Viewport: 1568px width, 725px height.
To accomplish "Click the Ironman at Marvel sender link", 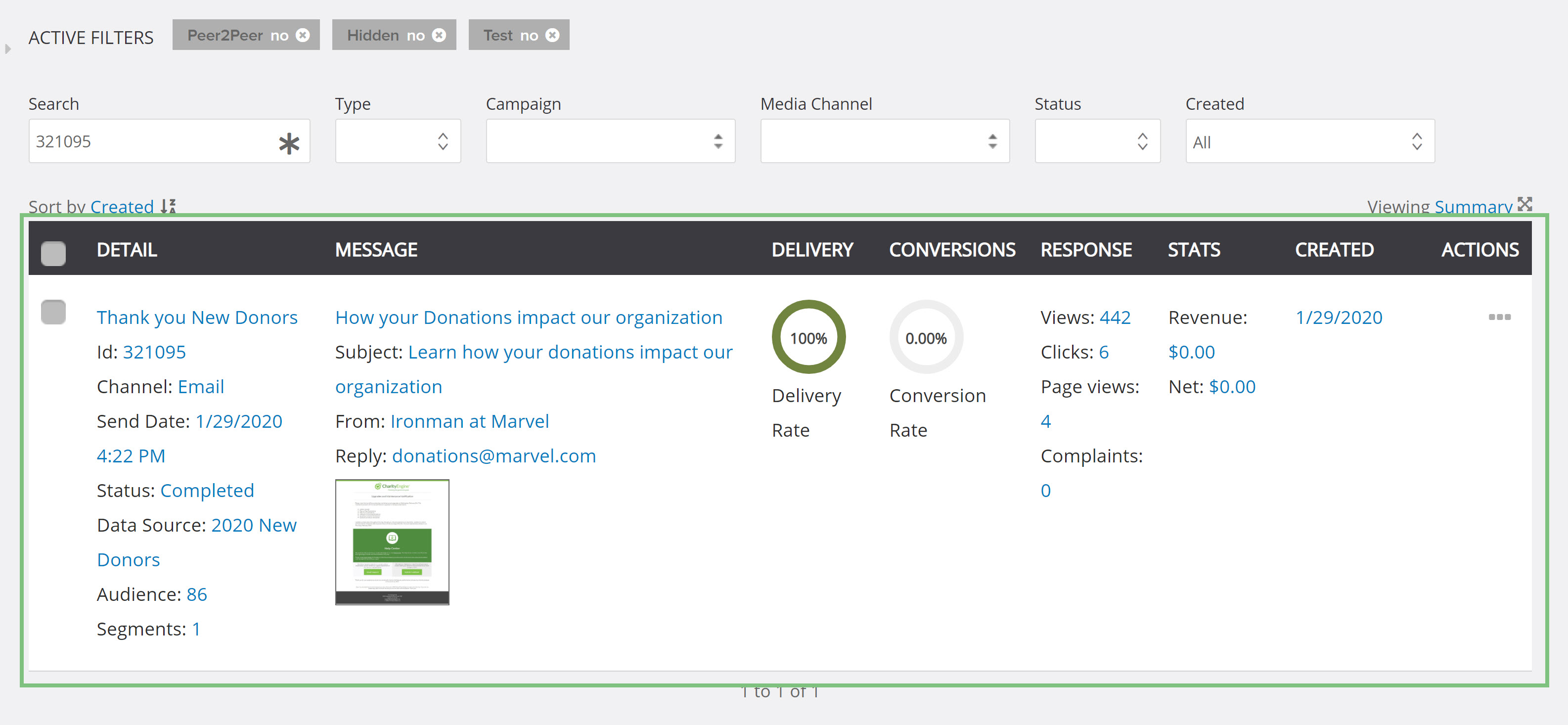I will coord(469,421).
